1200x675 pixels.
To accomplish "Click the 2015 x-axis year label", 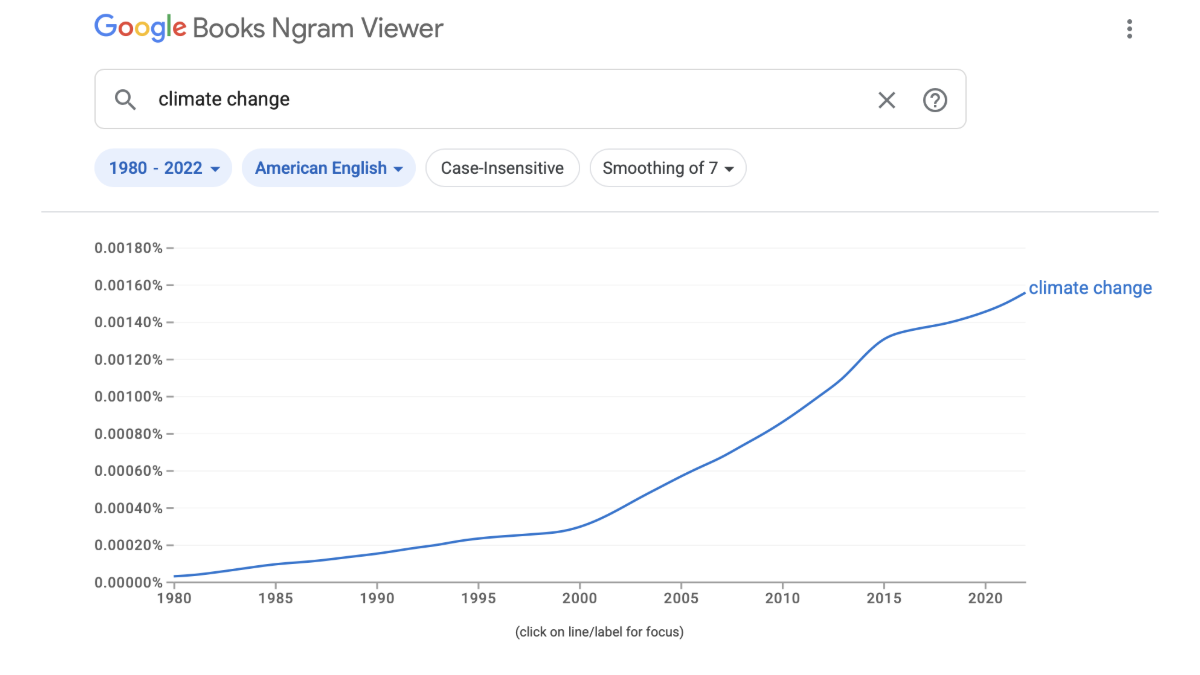I will [884, 598].
